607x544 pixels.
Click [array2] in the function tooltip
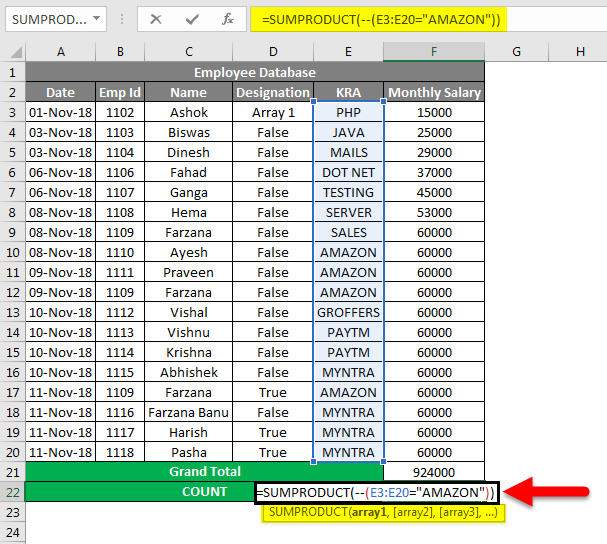coord(413,512)
